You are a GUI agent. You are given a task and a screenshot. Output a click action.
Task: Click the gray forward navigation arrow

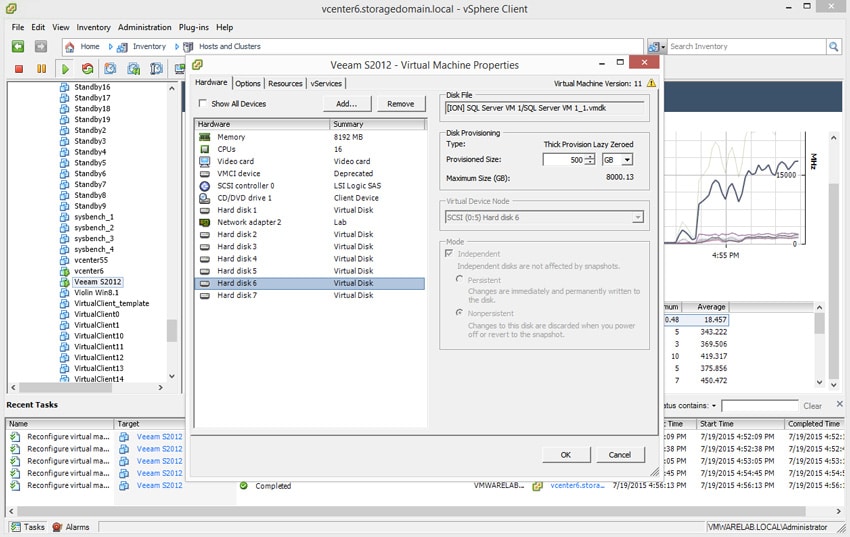click(41, 47)
